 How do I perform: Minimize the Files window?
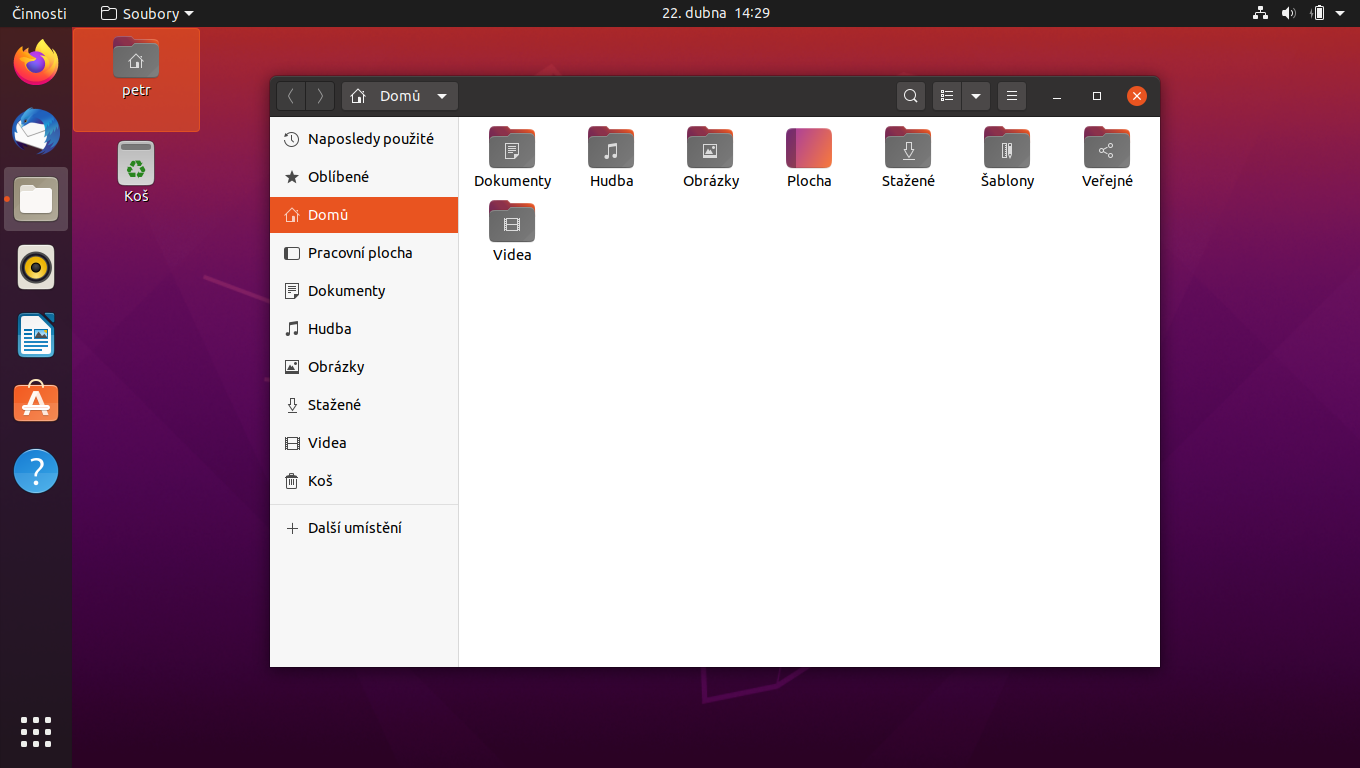click(1057, 96)
